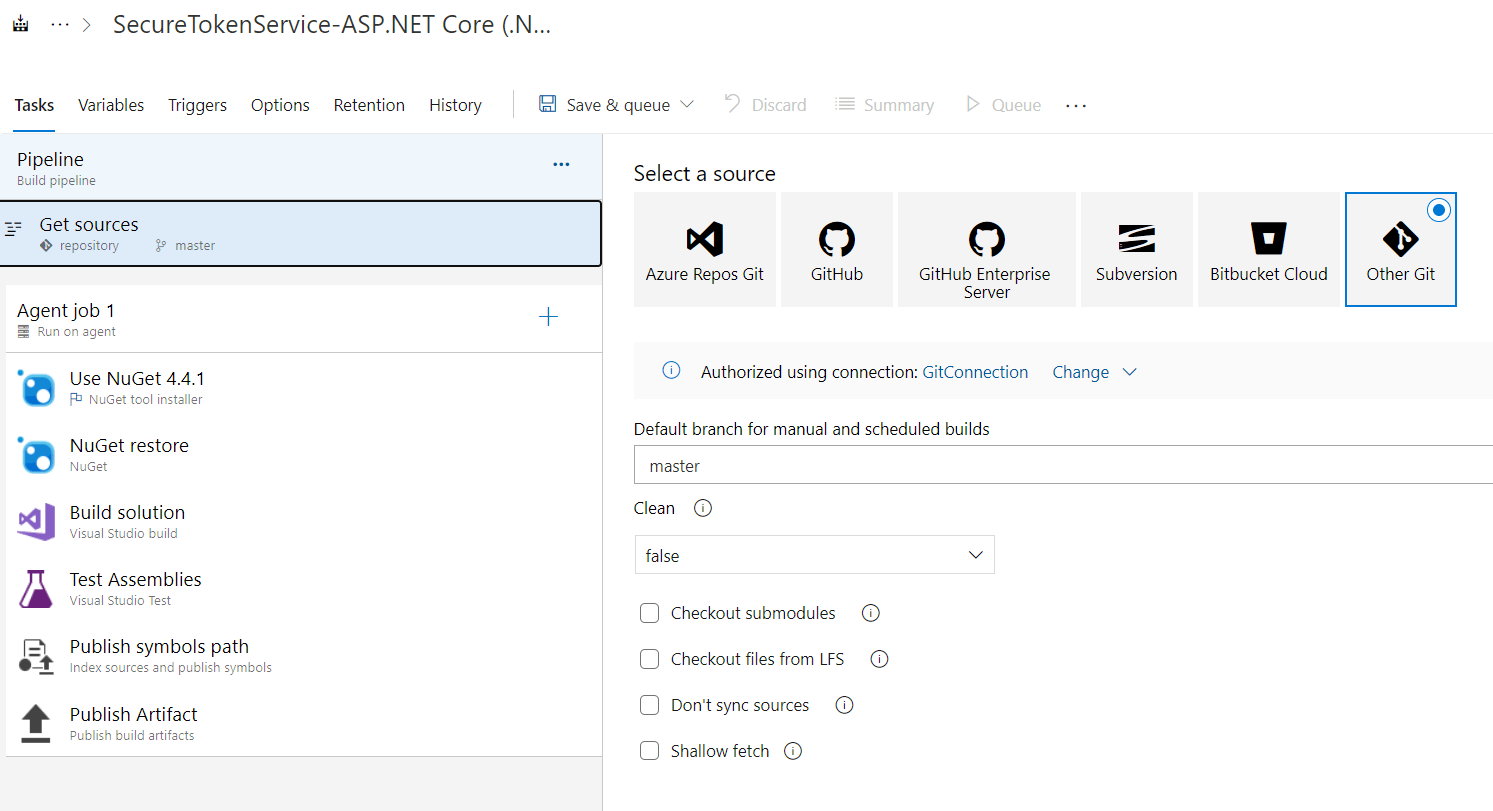Select the Get sources row
This screenshot has height=811, width=1493.
(301, 234)
